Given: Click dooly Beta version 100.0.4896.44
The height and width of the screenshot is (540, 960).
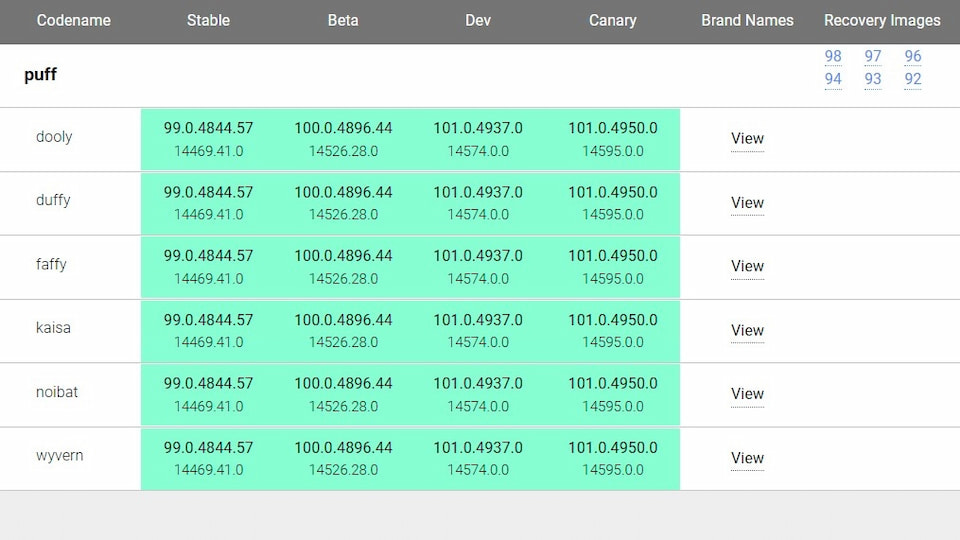Looking at the screenshot, I should 343,128.
